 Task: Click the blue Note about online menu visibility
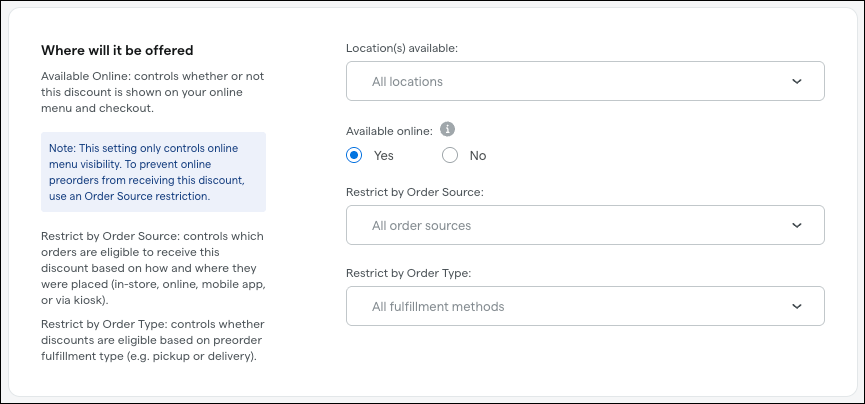click(x=153, y=172)
